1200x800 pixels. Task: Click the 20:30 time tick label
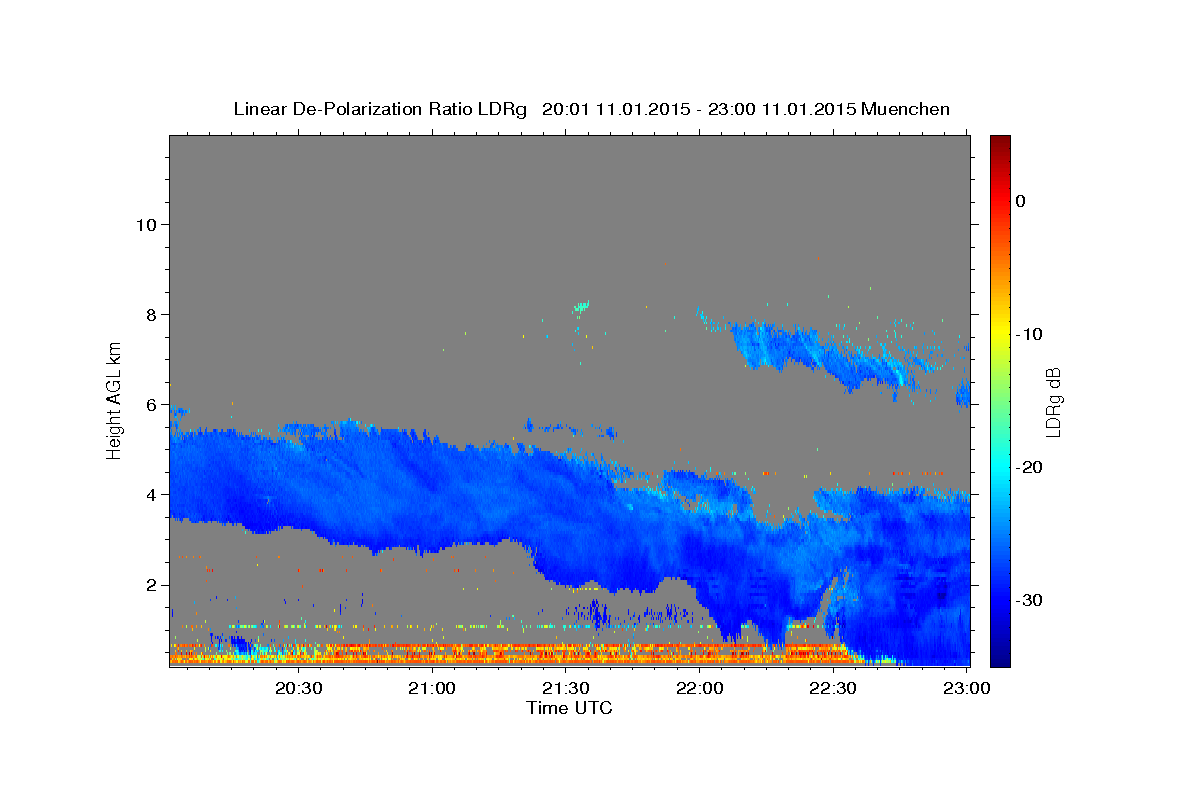[x=299, y=688]
